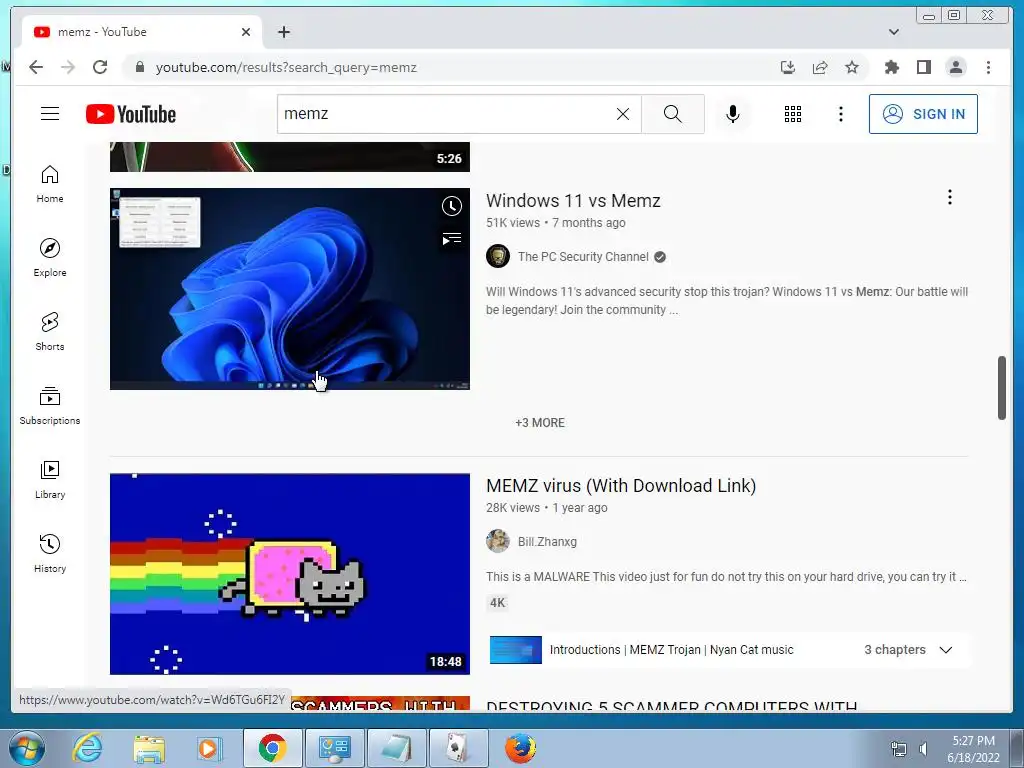Image resolution: width=1024 pixels, height=768 pixels.
Task: Open MEMZ virus (With Download Link) title
Action: (621, 486)
